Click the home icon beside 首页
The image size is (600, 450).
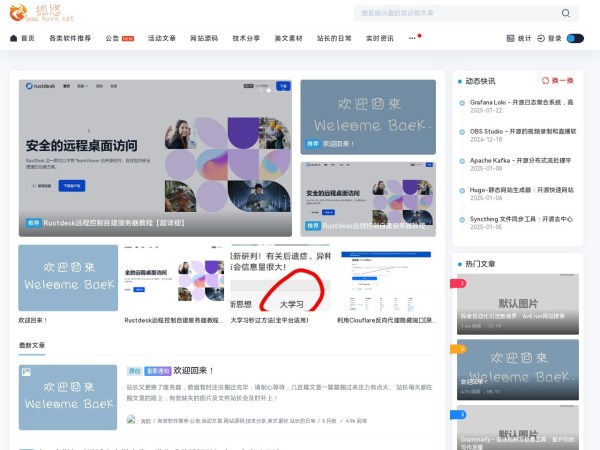coord(14,38)
